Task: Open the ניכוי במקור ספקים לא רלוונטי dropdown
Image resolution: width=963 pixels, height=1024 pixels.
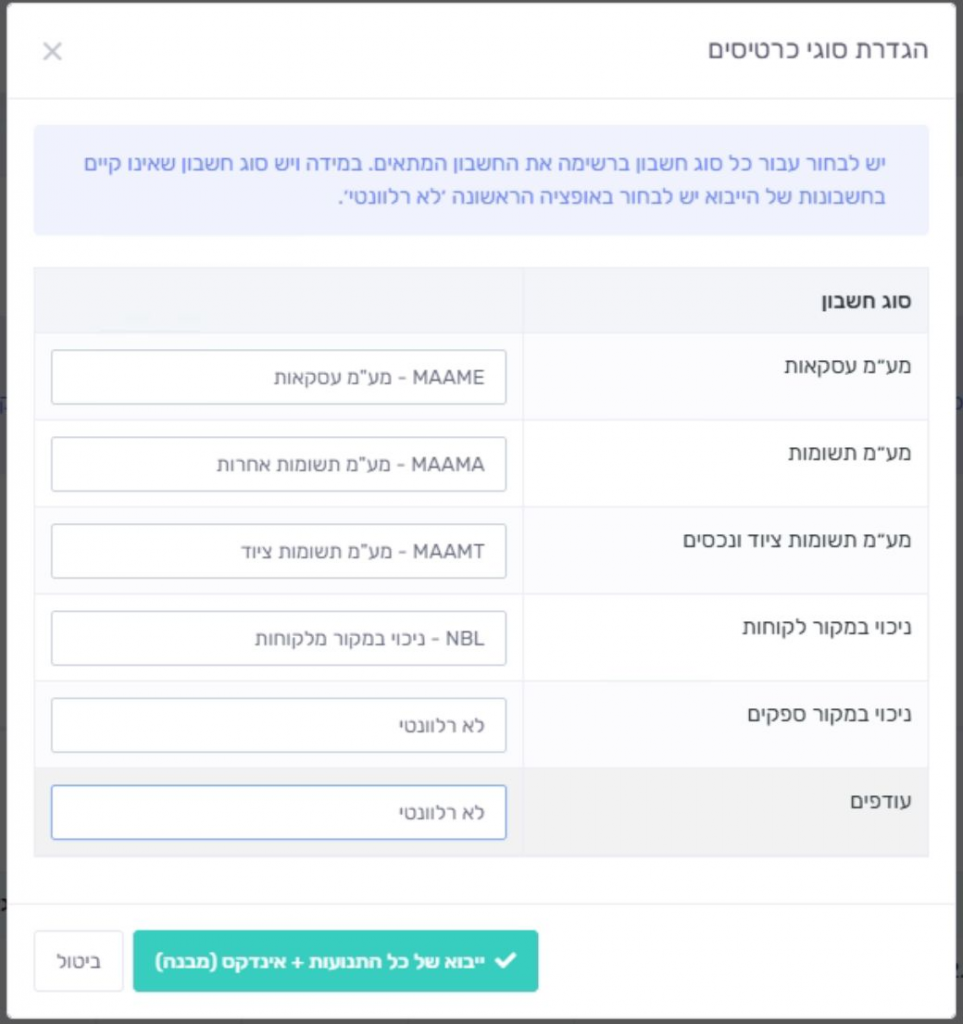Action: (x=278, y=725)
